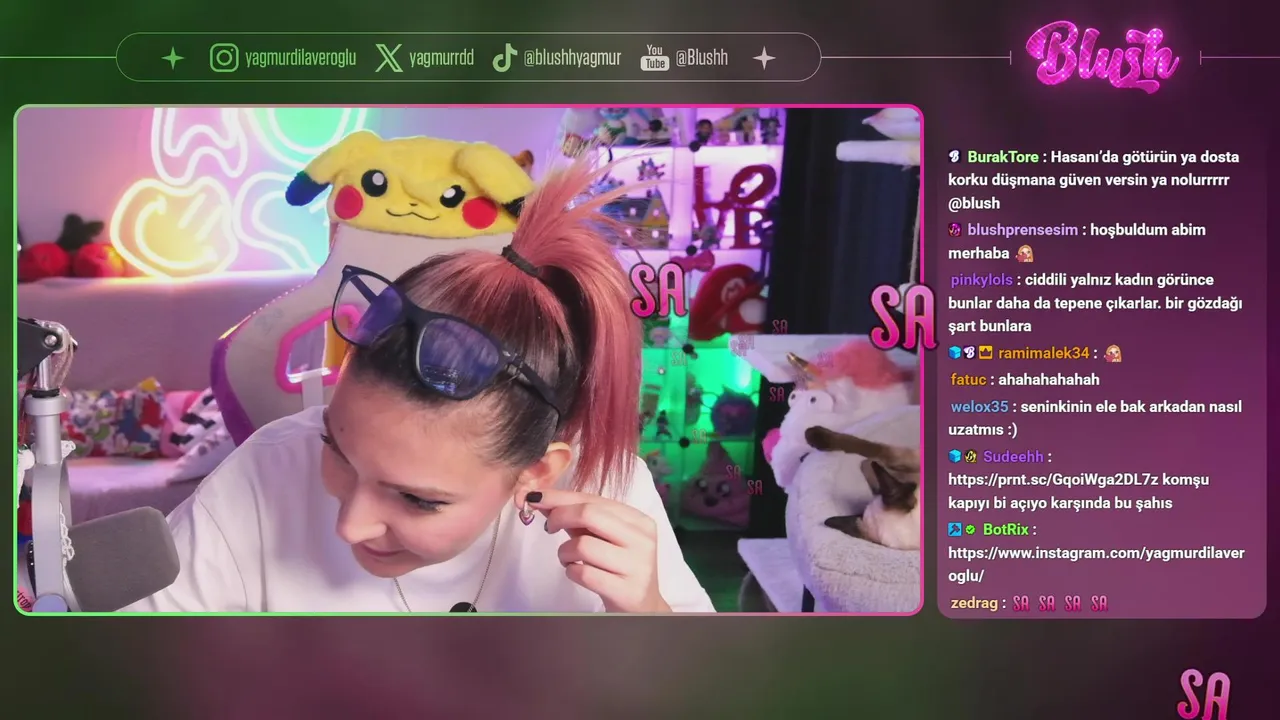The height and width of the screenshot is (720, 1280).
Task: Click the '@blush' mention in BurakTore's message
Action: (974, 203)
